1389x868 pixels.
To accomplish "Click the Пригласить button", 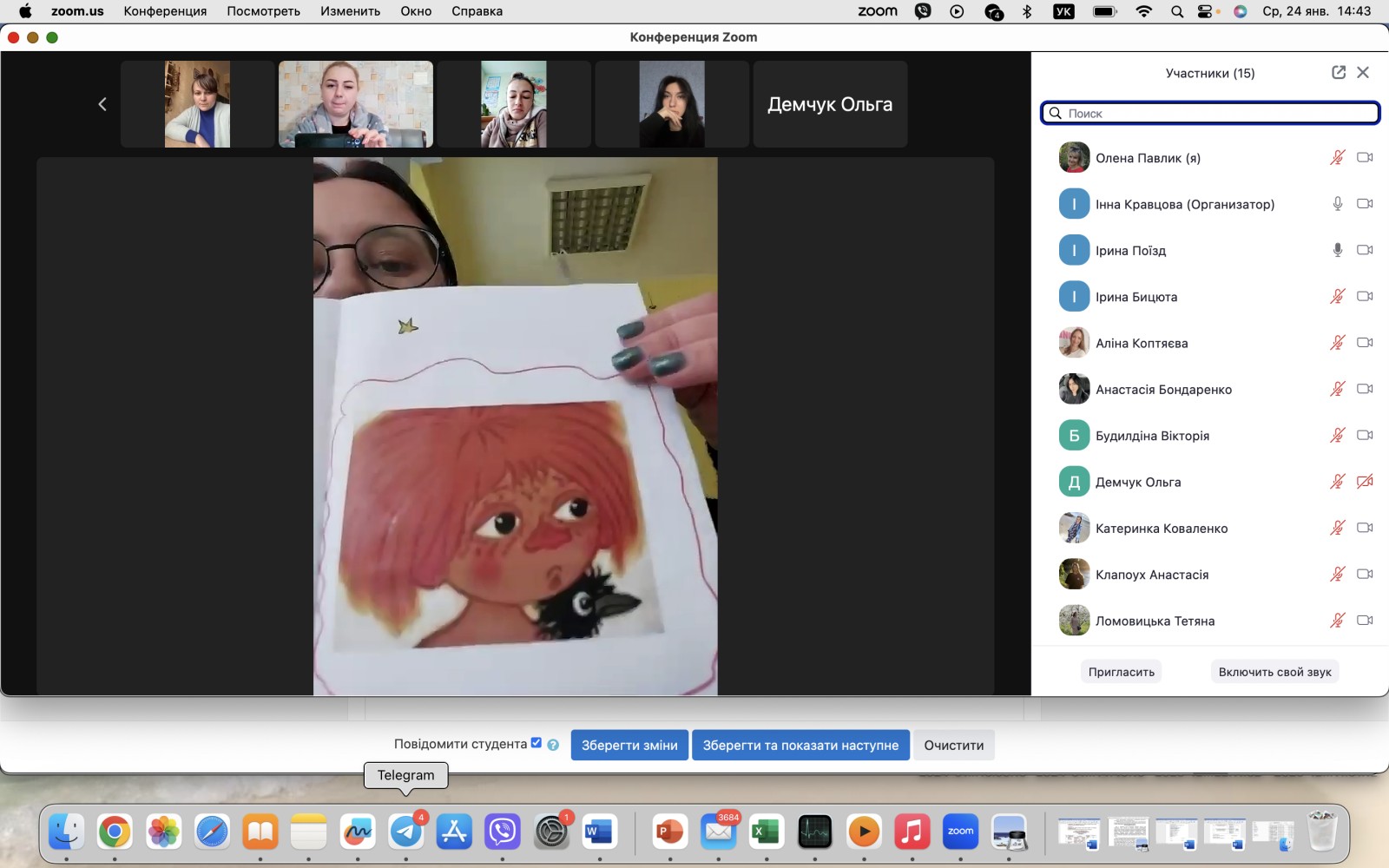I will 1121,672.
